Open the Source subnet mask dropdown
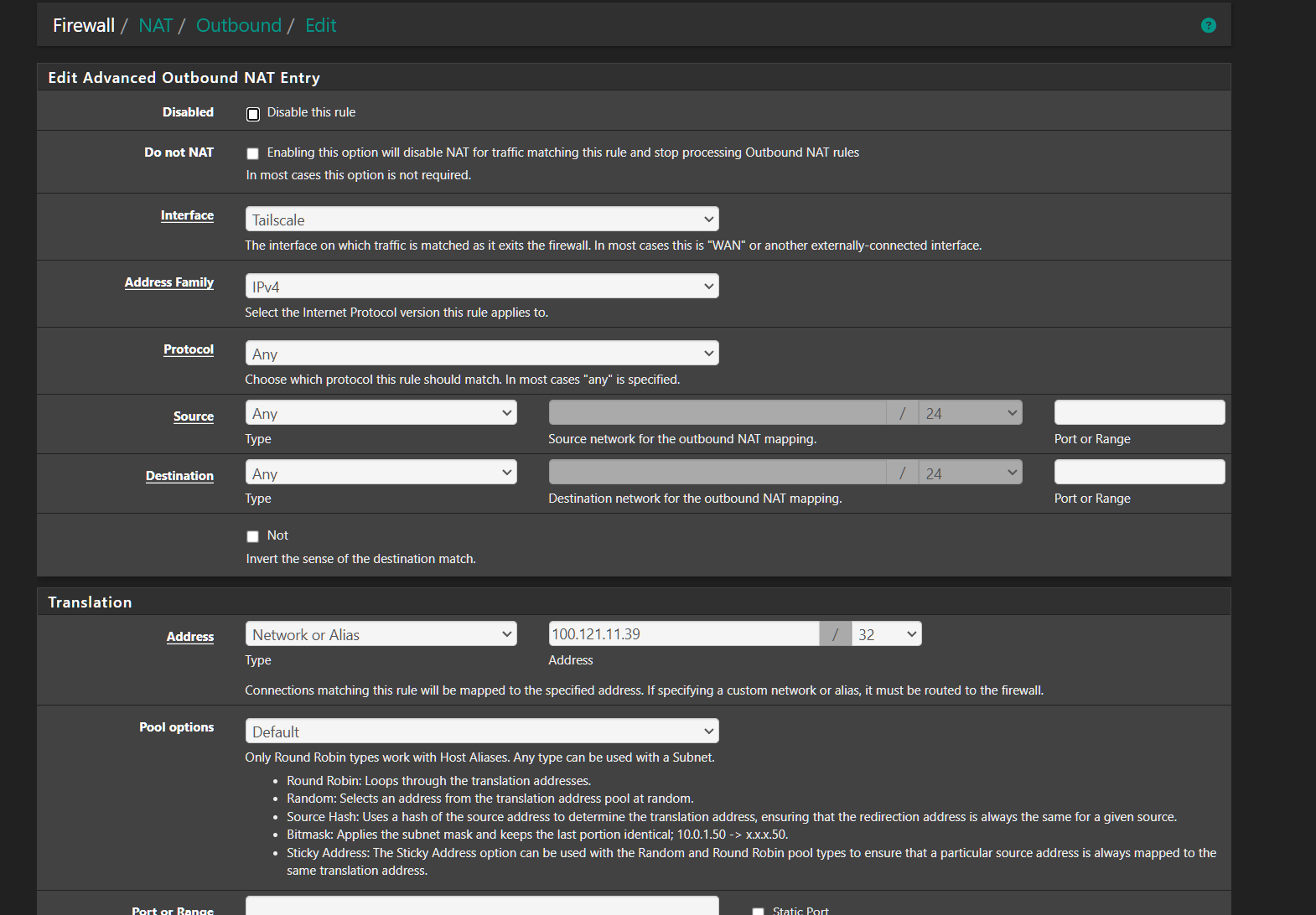The image size is (1316, 915). coord(971,413)
